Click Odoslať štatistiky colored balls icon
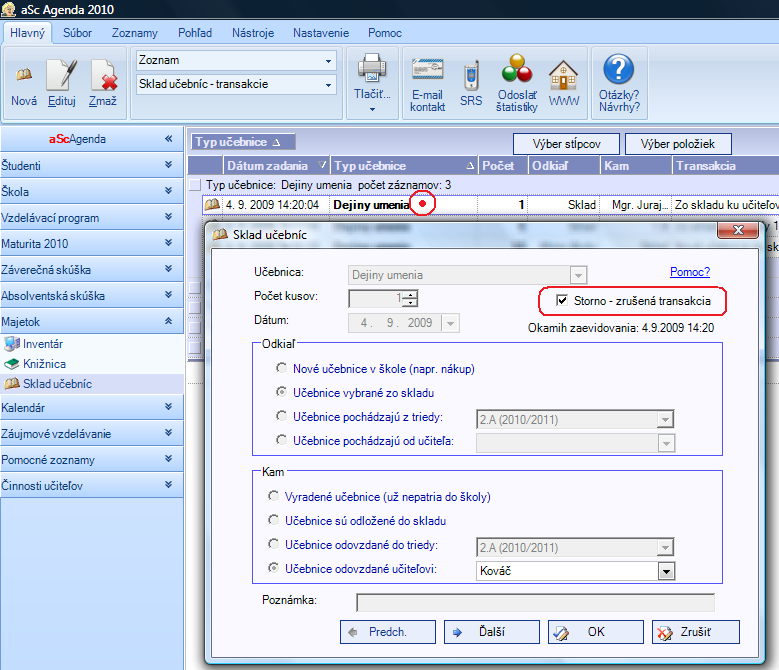 point(517,68)
